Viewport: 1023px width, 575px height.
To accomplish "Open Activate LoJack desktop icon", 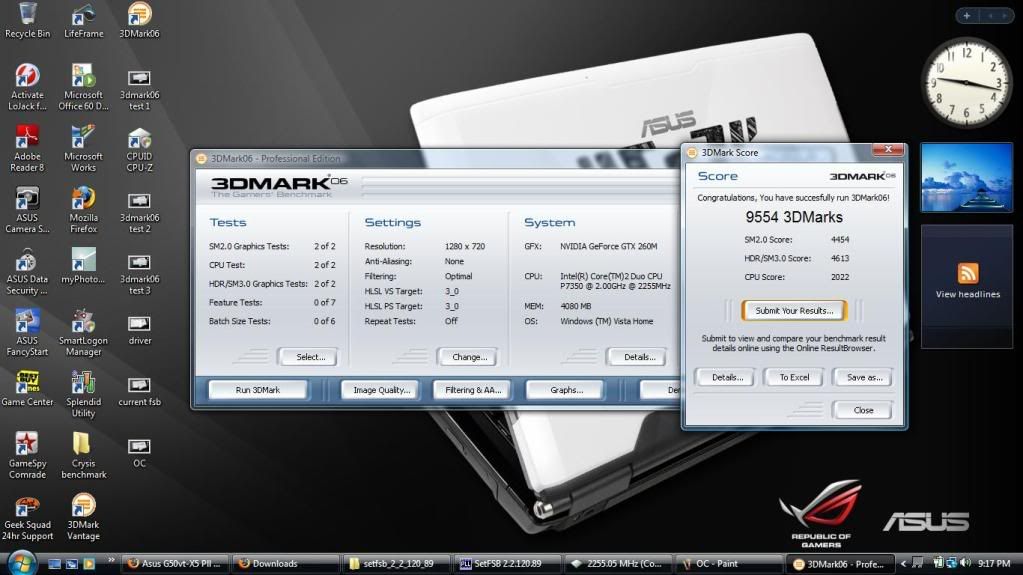I will 27,87.
